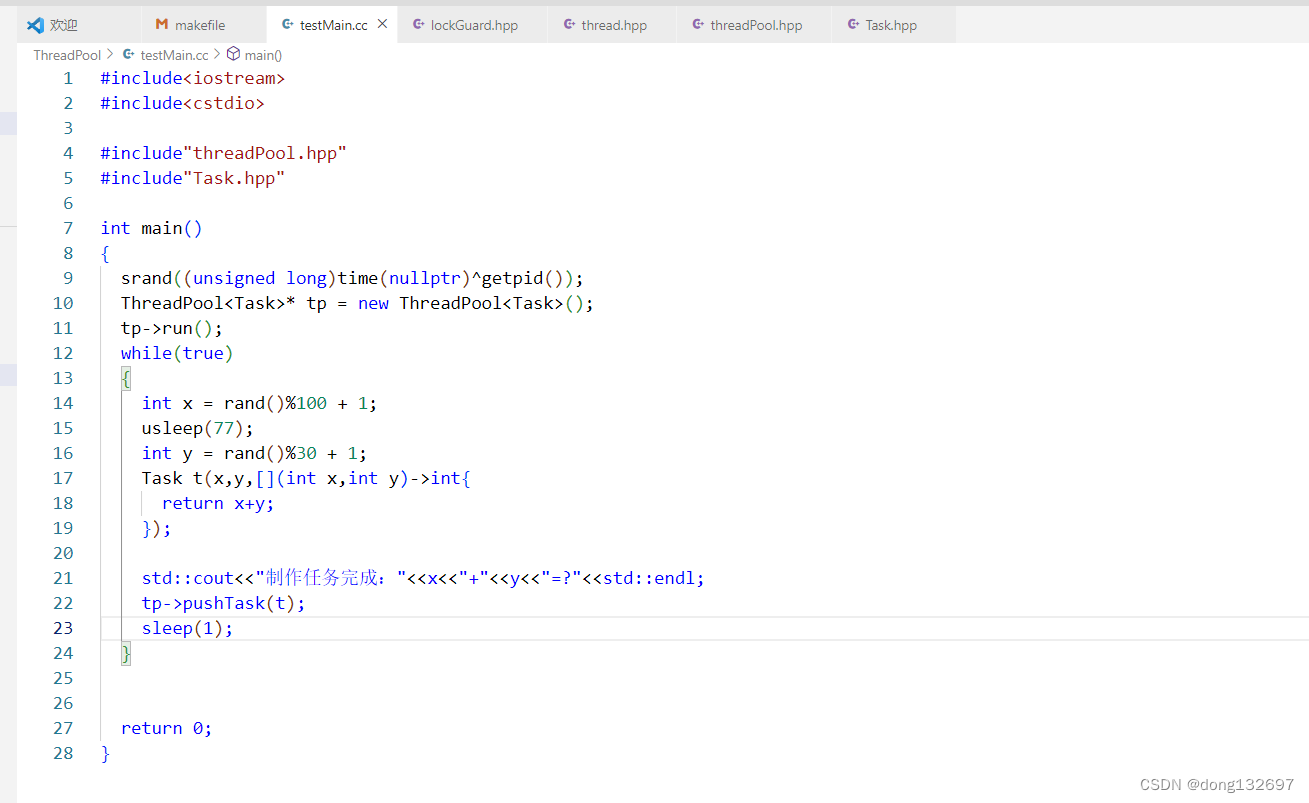Click the #include"Task.hpp" line
The height and width of the screenshot is (803, 1309).
[193, 178]
